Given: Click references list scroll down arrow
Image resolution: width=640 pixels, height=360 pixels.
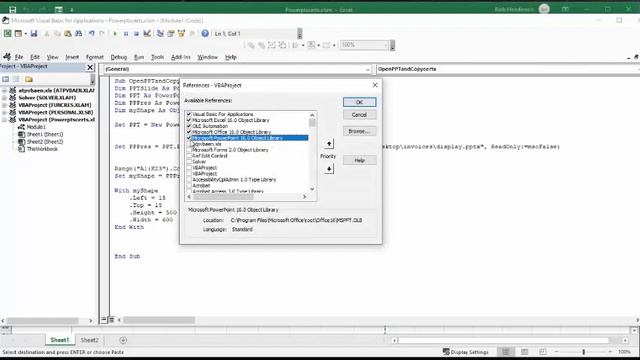Looking at the screenshot, I should (x=312, y=189).
